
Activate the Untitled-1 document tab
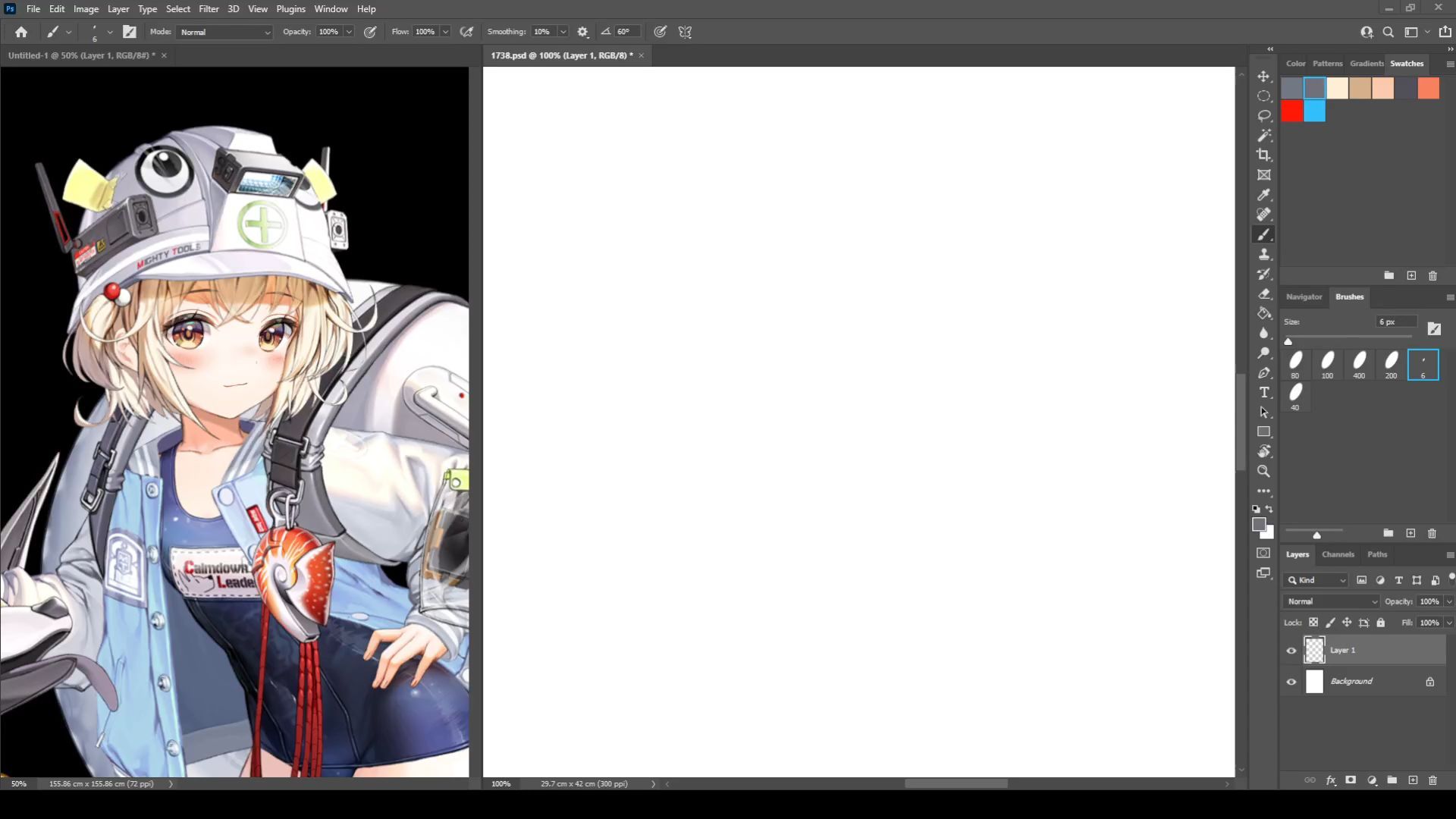pos(82,55)
